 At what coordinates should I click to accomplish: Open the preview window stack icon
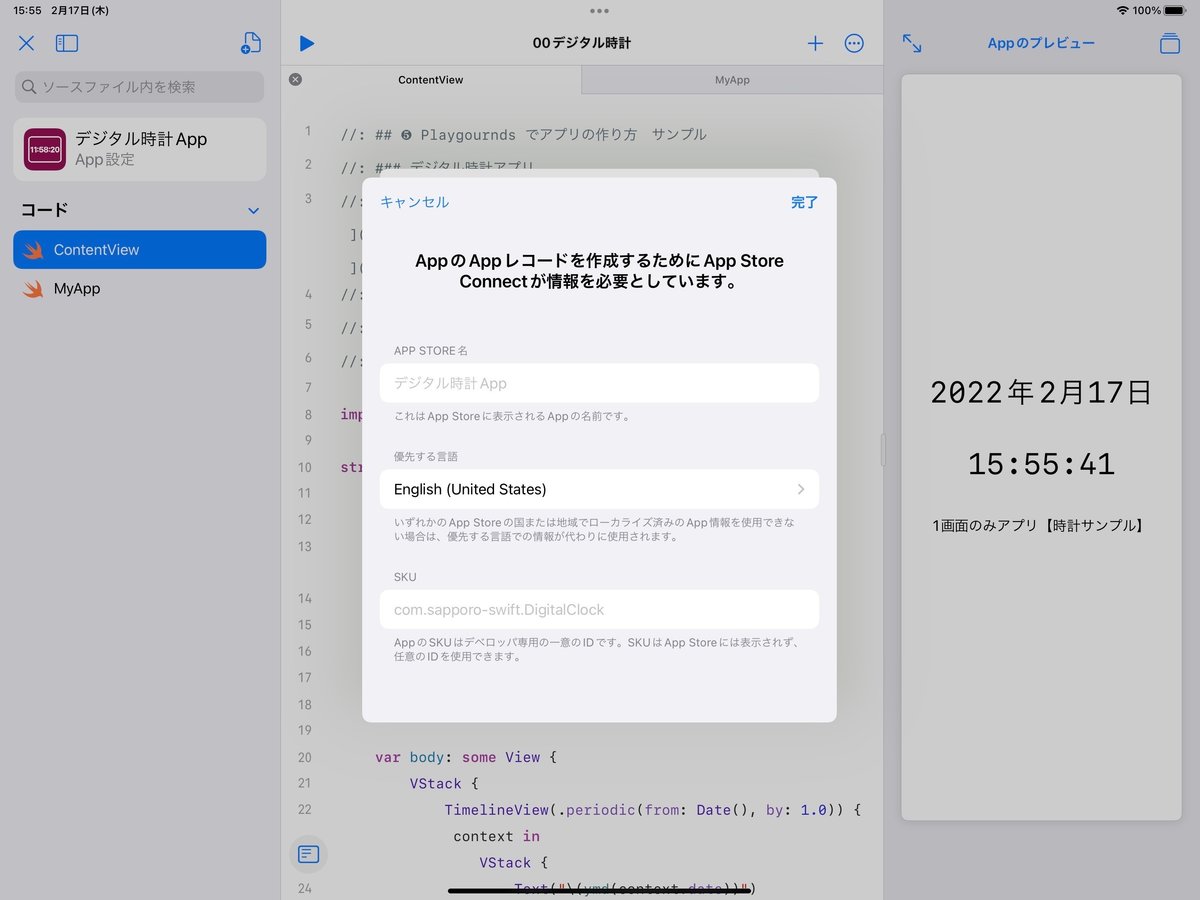click(x=1170, y=43)
